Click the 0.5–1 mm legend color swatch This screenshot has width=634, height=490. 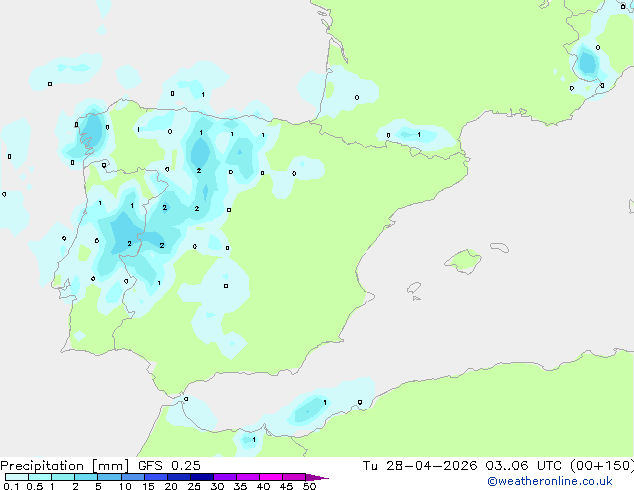click(x=40, y=477)
